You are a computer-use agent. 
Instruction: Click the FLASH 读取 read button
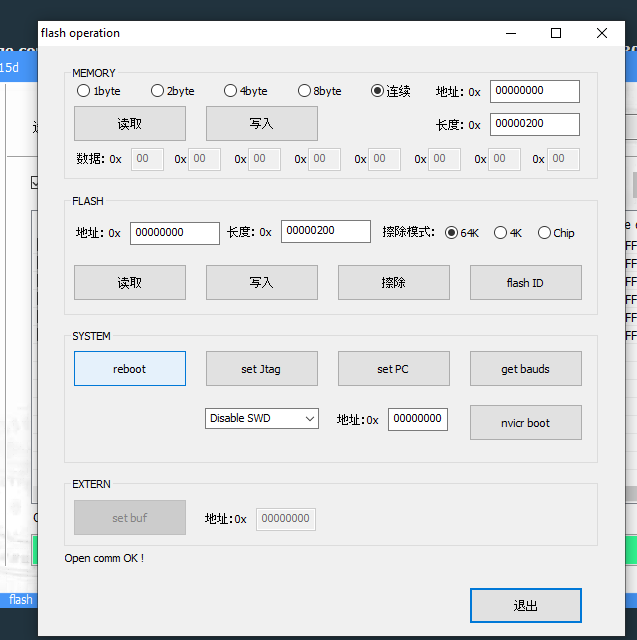130,282
